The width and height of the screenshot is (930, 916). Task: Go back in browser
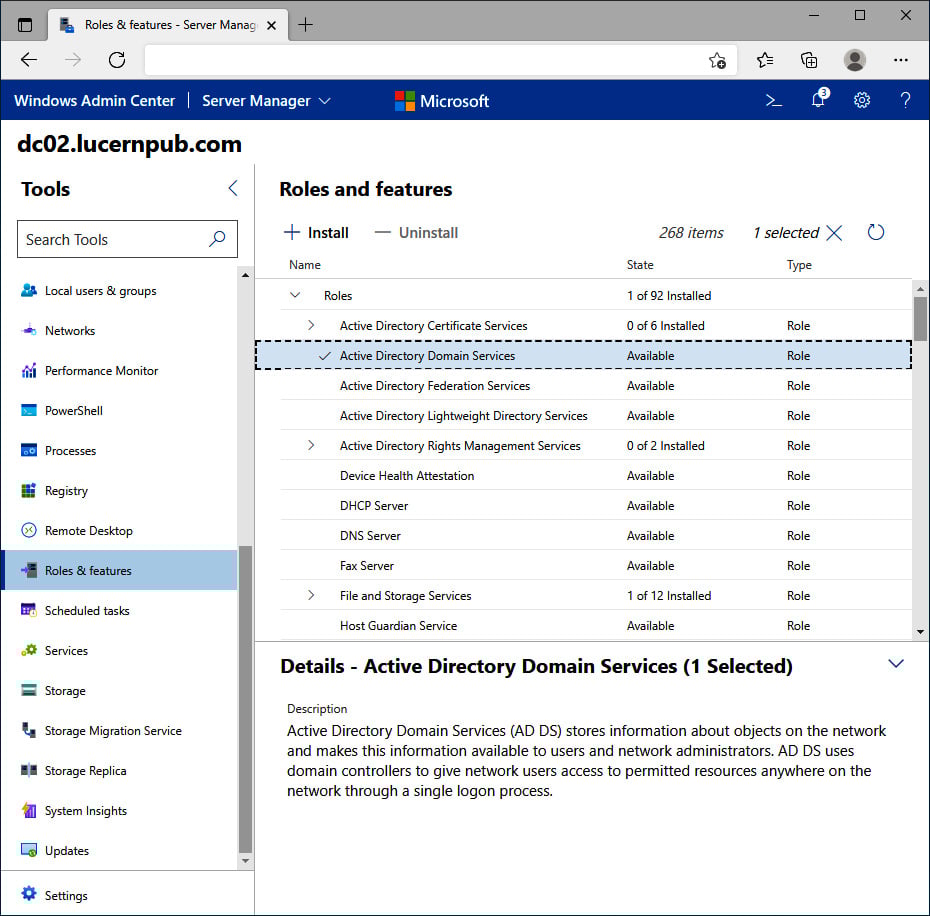tap(28, 60)
